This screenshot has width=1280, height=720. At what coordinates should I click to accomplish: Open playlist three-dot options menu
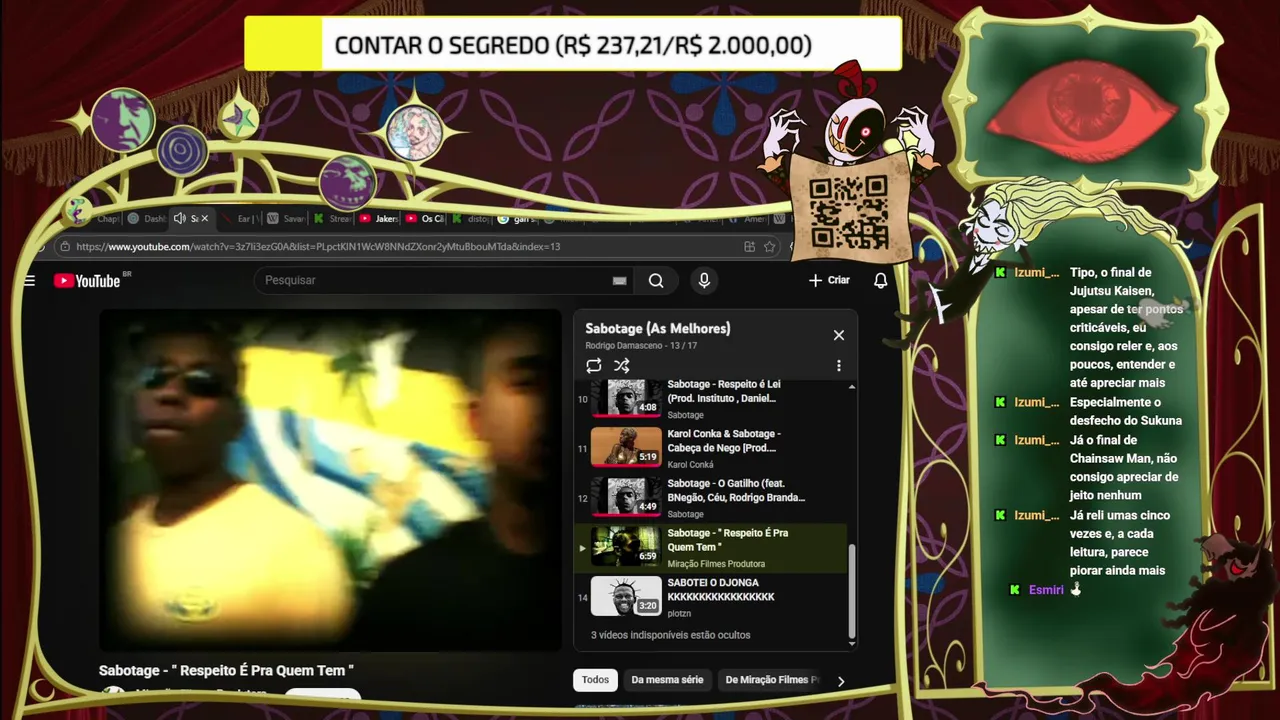[x=838, y=366]
